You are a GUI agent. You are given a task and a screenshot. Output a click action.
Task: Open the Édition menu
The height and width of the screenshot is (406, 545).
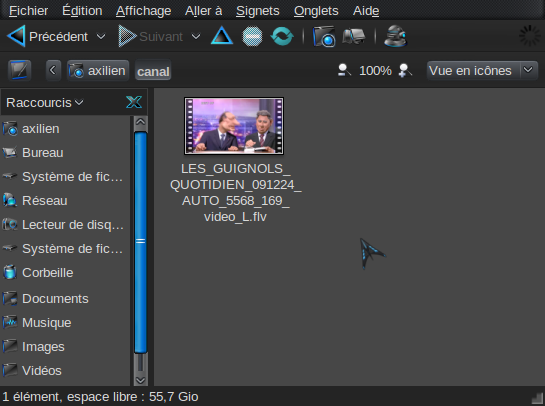tap(82, 11)
